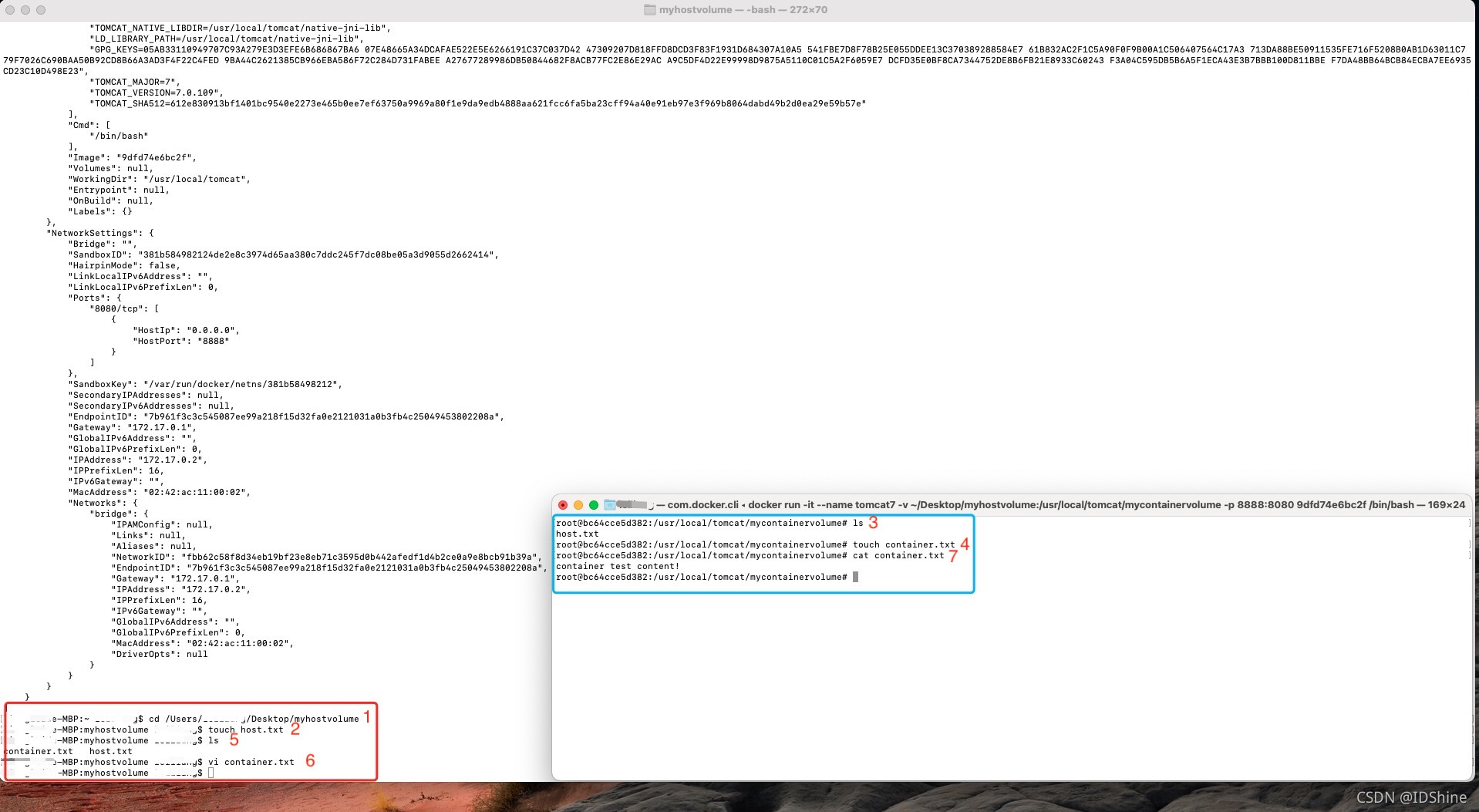Click the "HostPort": "8888" line
Viewport: 1479px width, 812px height.
pyautogui.click(x=180, y=341)
